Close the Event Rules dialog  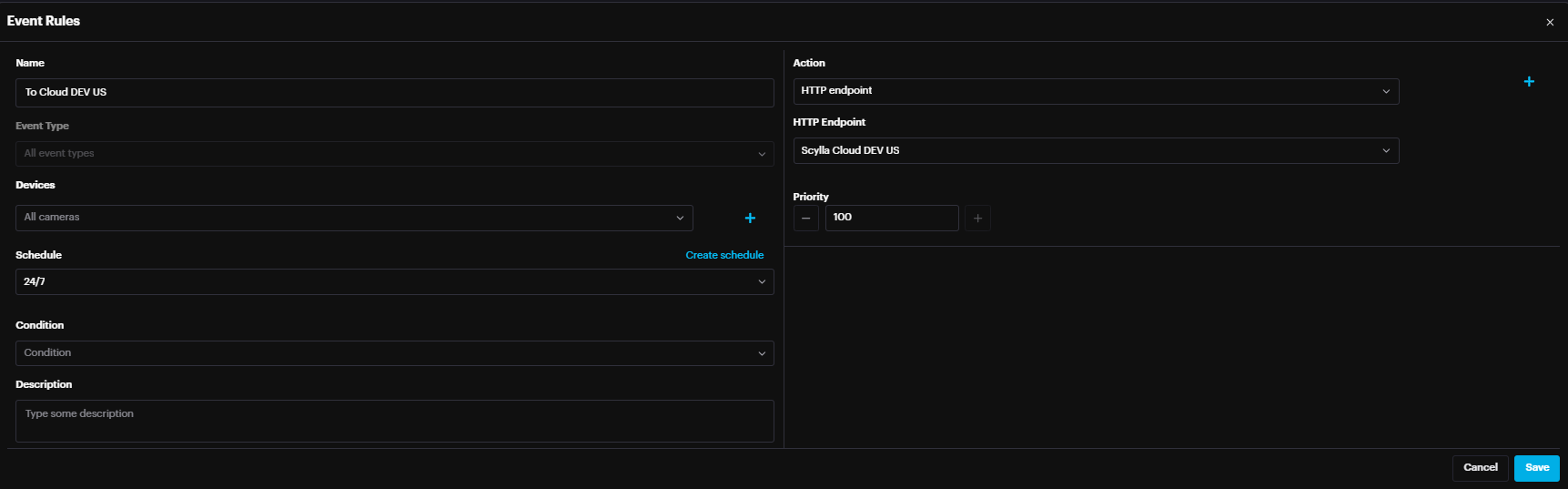[1550, 22]
